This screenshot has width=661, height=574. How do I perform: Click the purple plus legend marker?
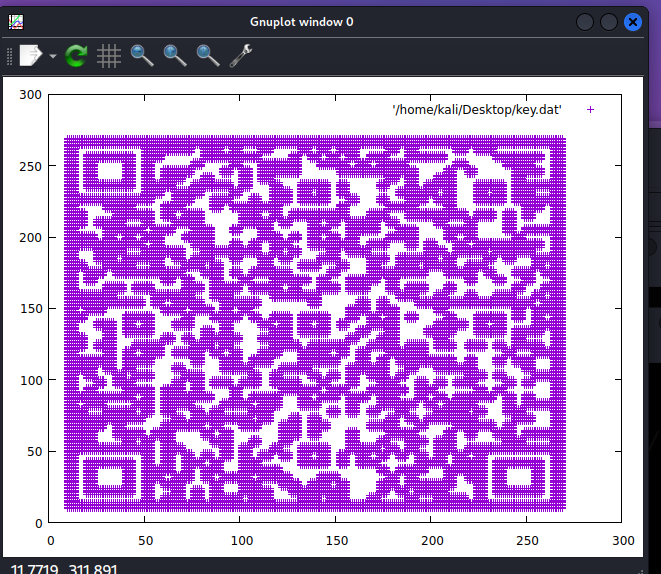pyautogui.click(x=590, y=110)
